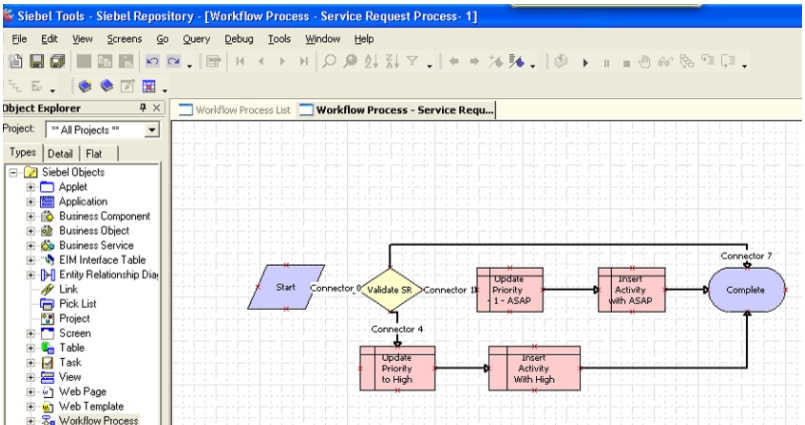Collapse the Siebel Objects tree root
The width and height of the screenshot is (805, 425).
[x=13, y=172]
